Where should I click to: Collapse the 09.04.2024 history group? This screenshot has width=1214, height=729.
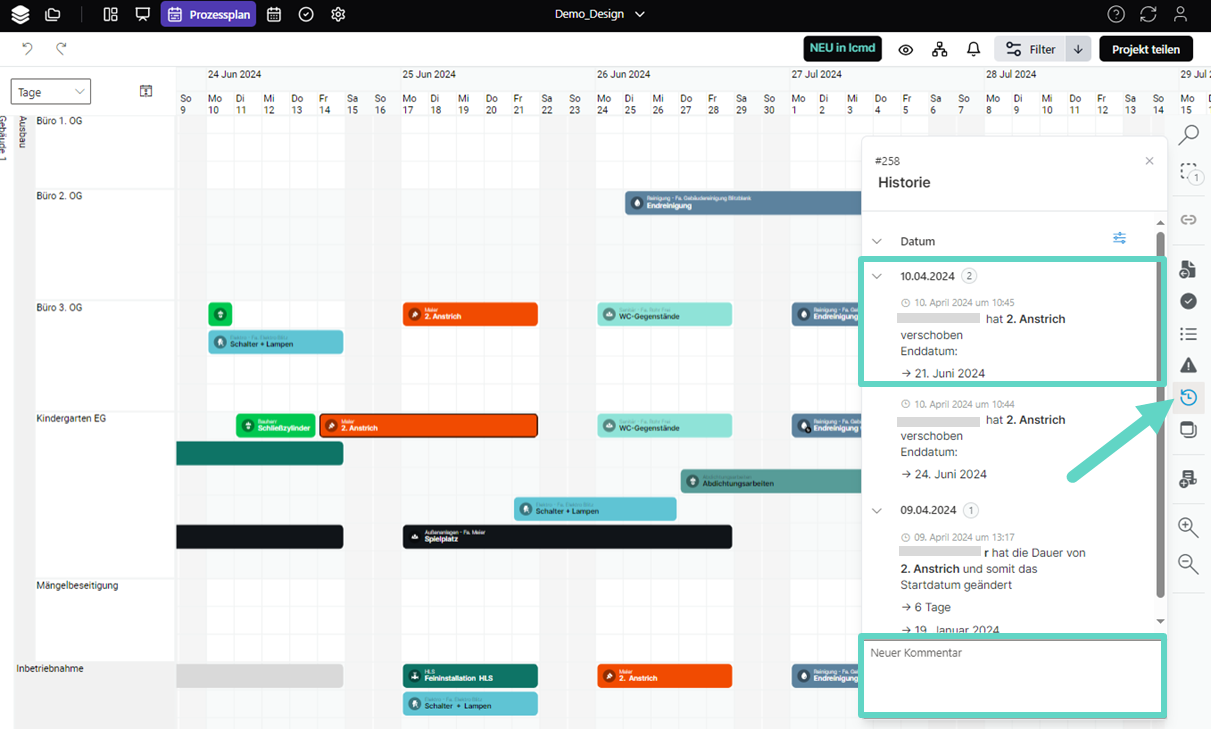[x=877, y=510]
